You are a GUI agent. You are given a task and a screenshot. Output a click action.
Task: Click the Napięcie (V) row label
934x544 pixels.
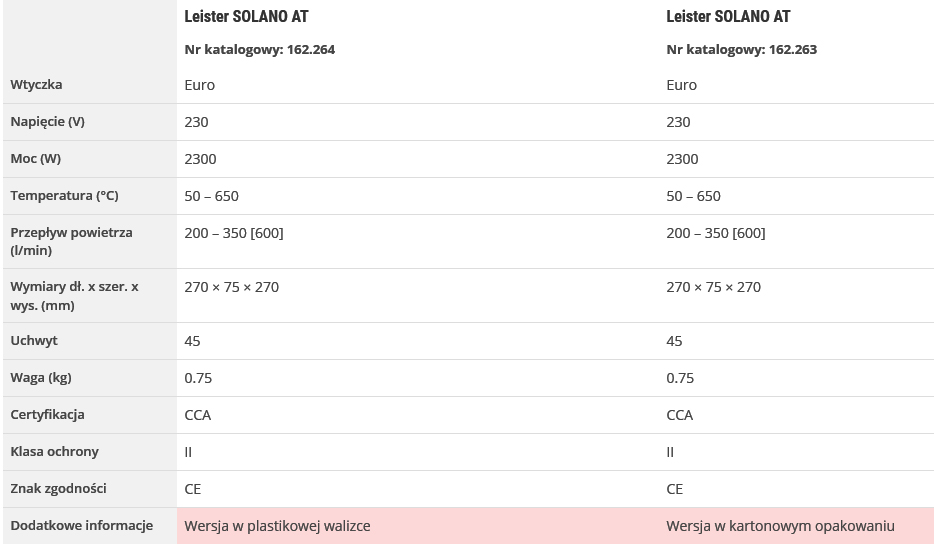[48, 122]
